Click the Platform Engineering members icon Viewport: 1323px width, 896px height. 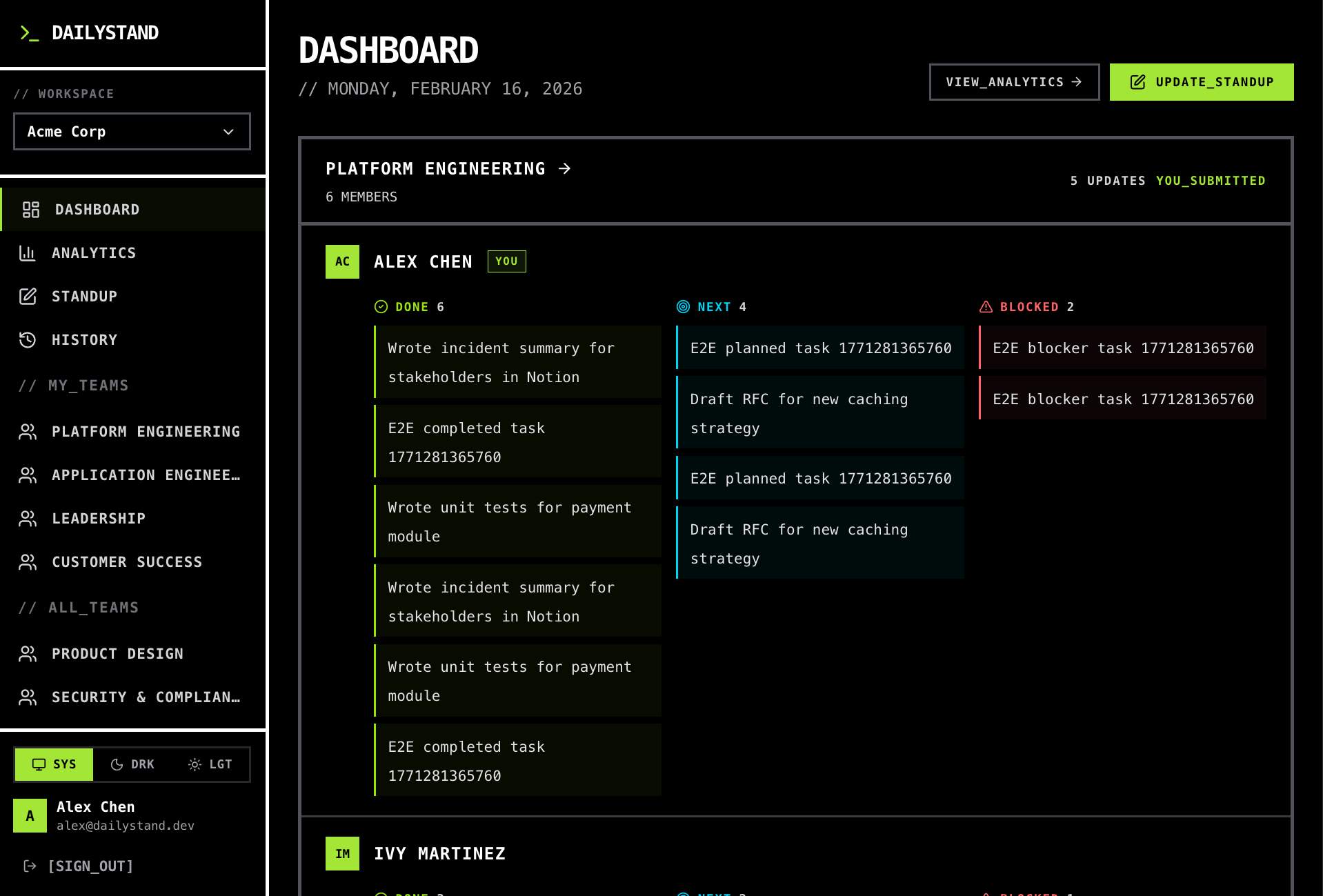(x=28, y=431)
